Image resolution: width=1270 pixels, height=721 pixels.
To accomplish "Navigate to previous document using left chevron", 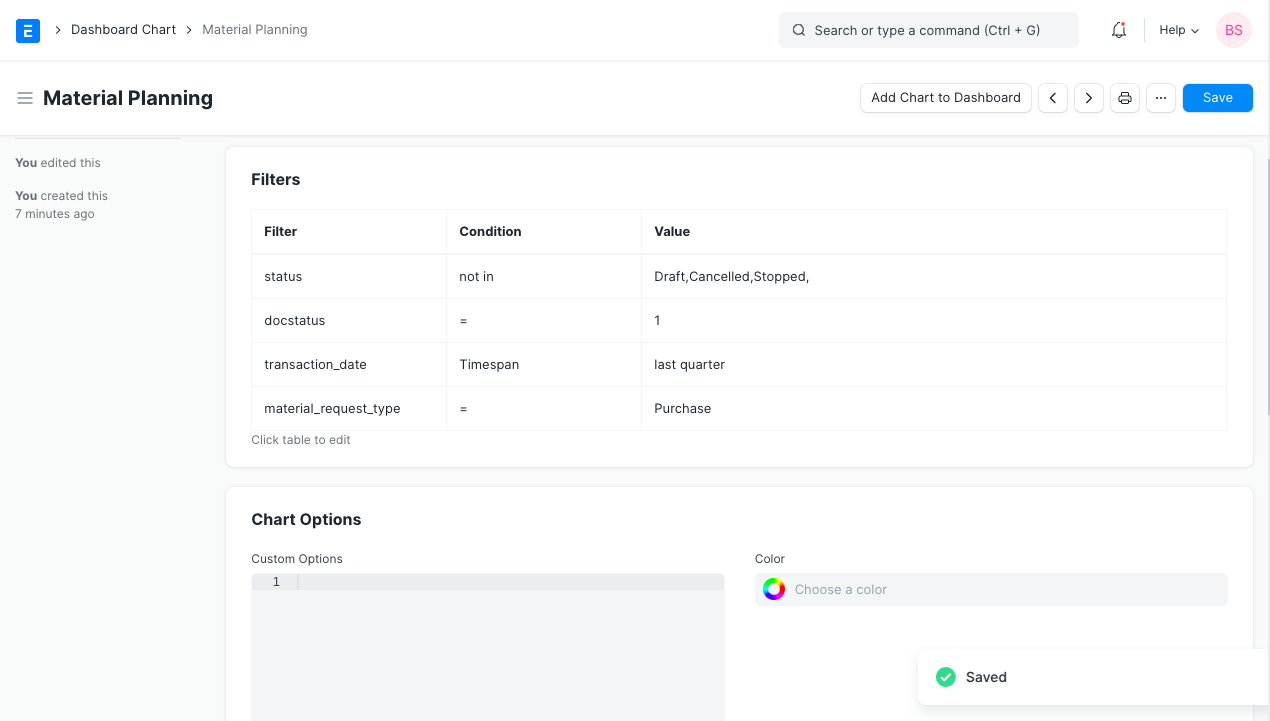I will pos(1052,97).
